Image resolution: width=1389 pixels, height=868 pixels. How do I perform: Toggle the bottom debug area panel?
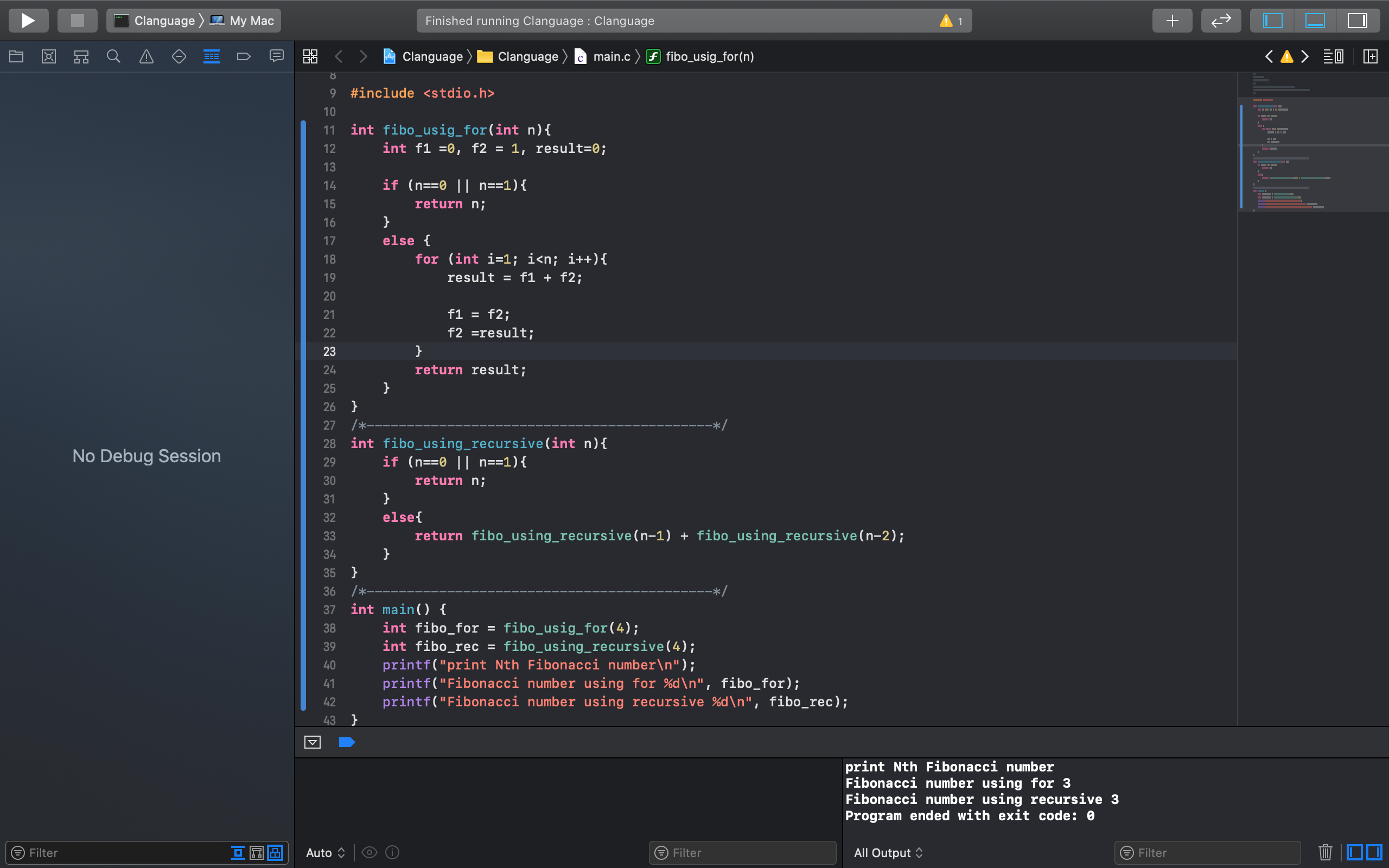point(1315,21)
